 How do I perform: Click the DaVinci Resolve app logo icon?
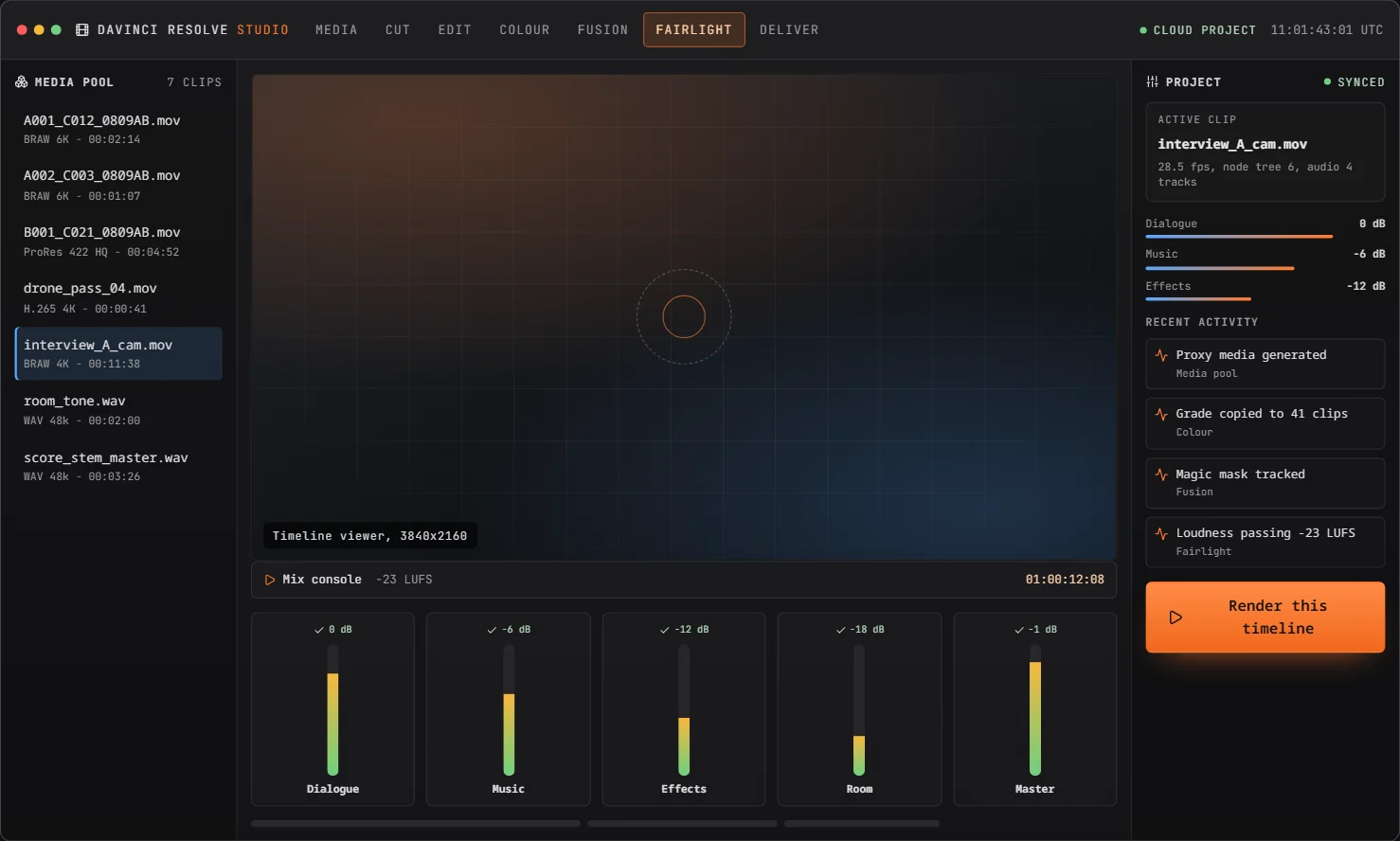coord(82,30)
